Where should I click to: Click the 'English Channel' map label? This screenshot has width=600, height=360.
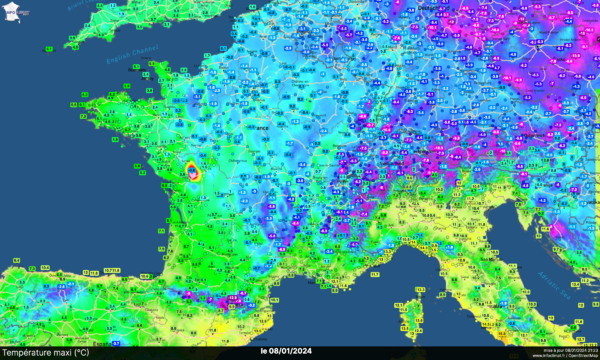[132, 55]
